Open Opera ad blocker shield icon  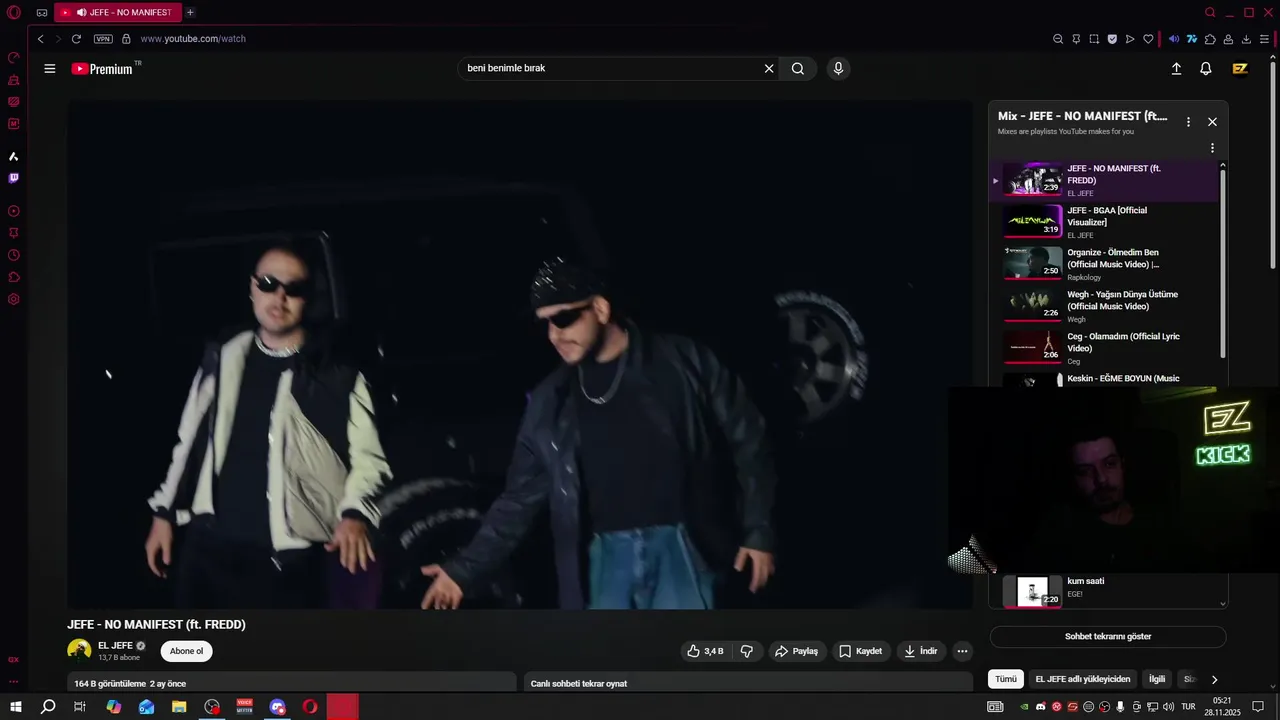coord(1112,39)
